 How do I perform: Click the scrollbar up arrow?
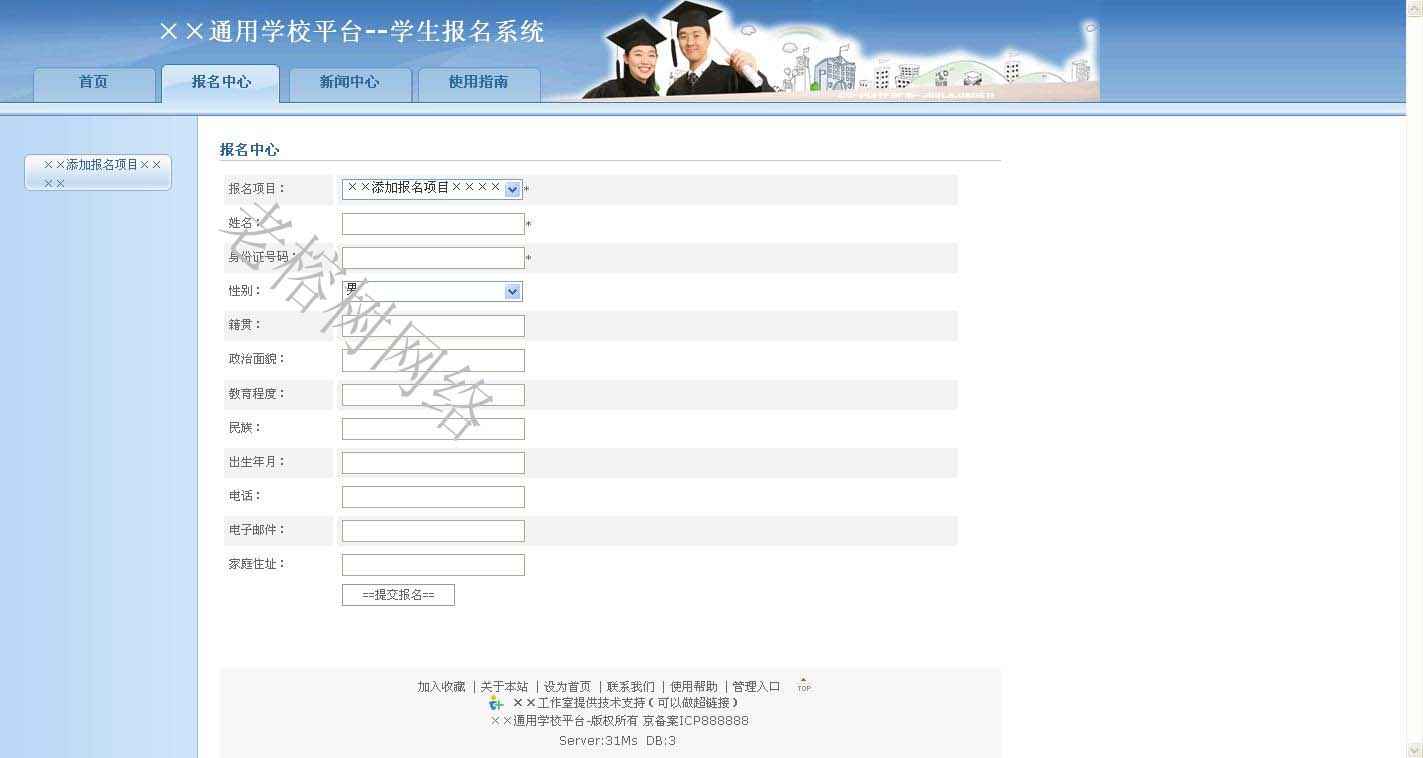click(1414, 9)
